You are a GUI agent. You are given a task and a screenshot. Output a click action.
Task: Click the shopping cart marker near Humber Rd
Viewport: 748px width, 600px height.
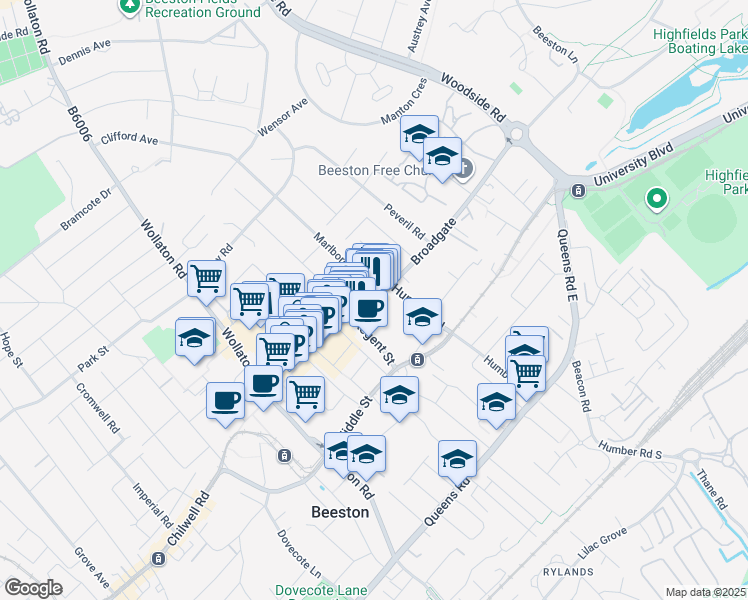coord(526,373)
